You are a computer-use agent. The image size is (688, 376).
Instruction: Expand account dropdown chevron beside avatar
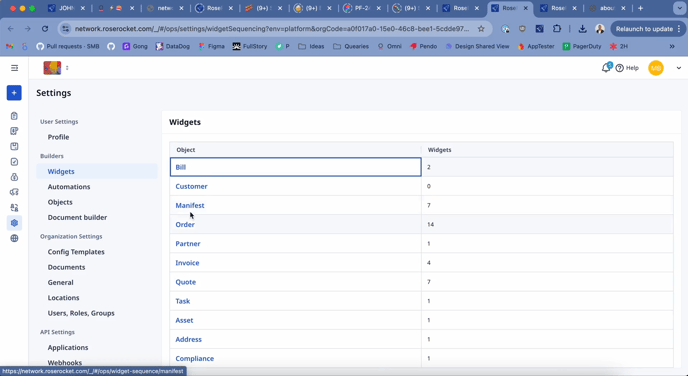pos(678,68)
